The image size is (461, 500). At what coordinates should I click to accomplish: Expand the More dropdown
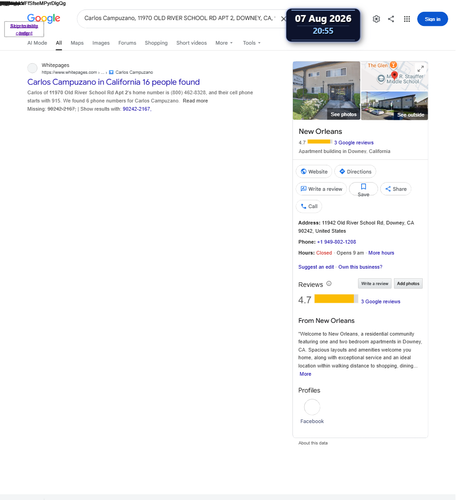click(224, 43)
